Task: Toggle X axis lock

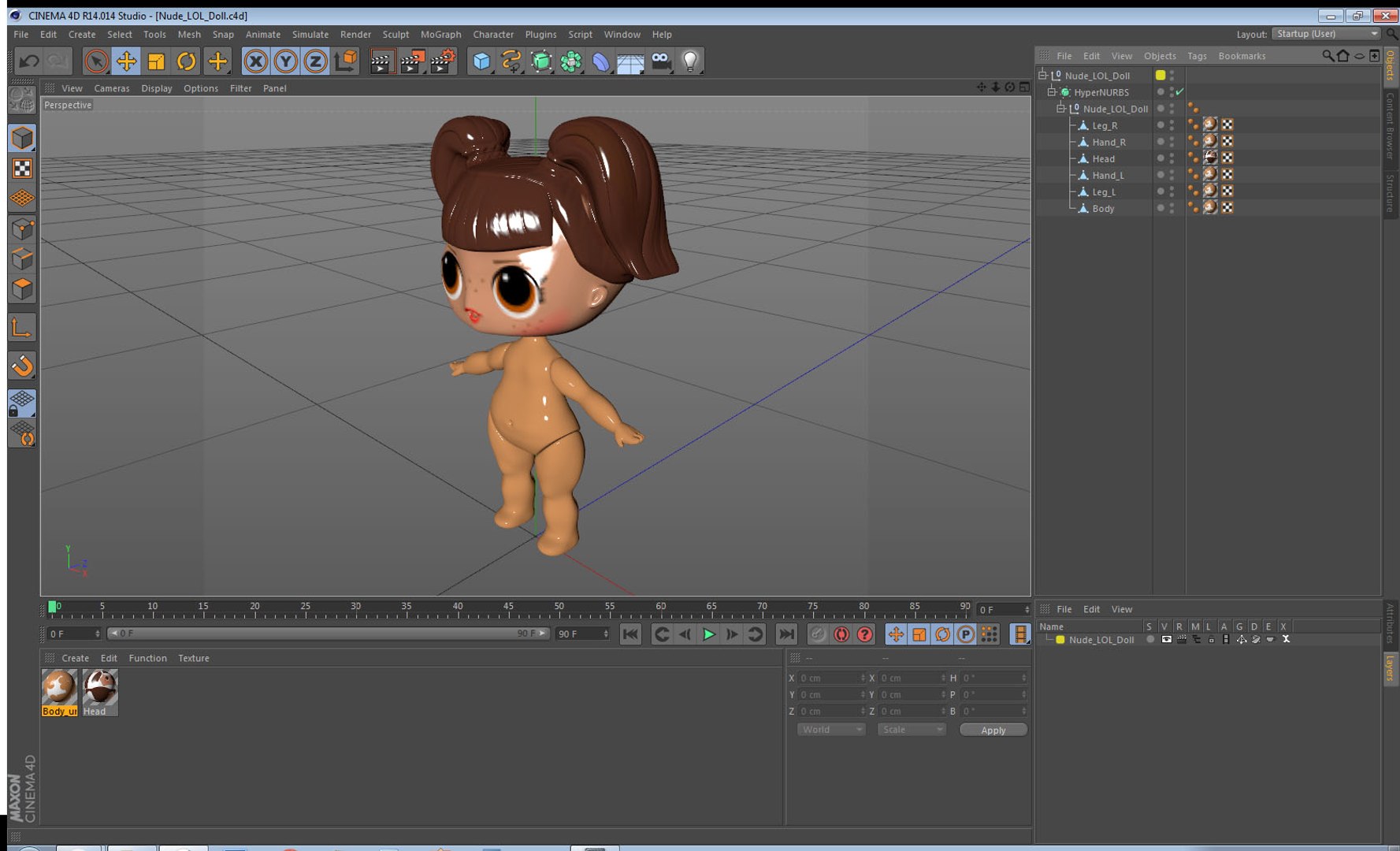Action: (255, 61)
